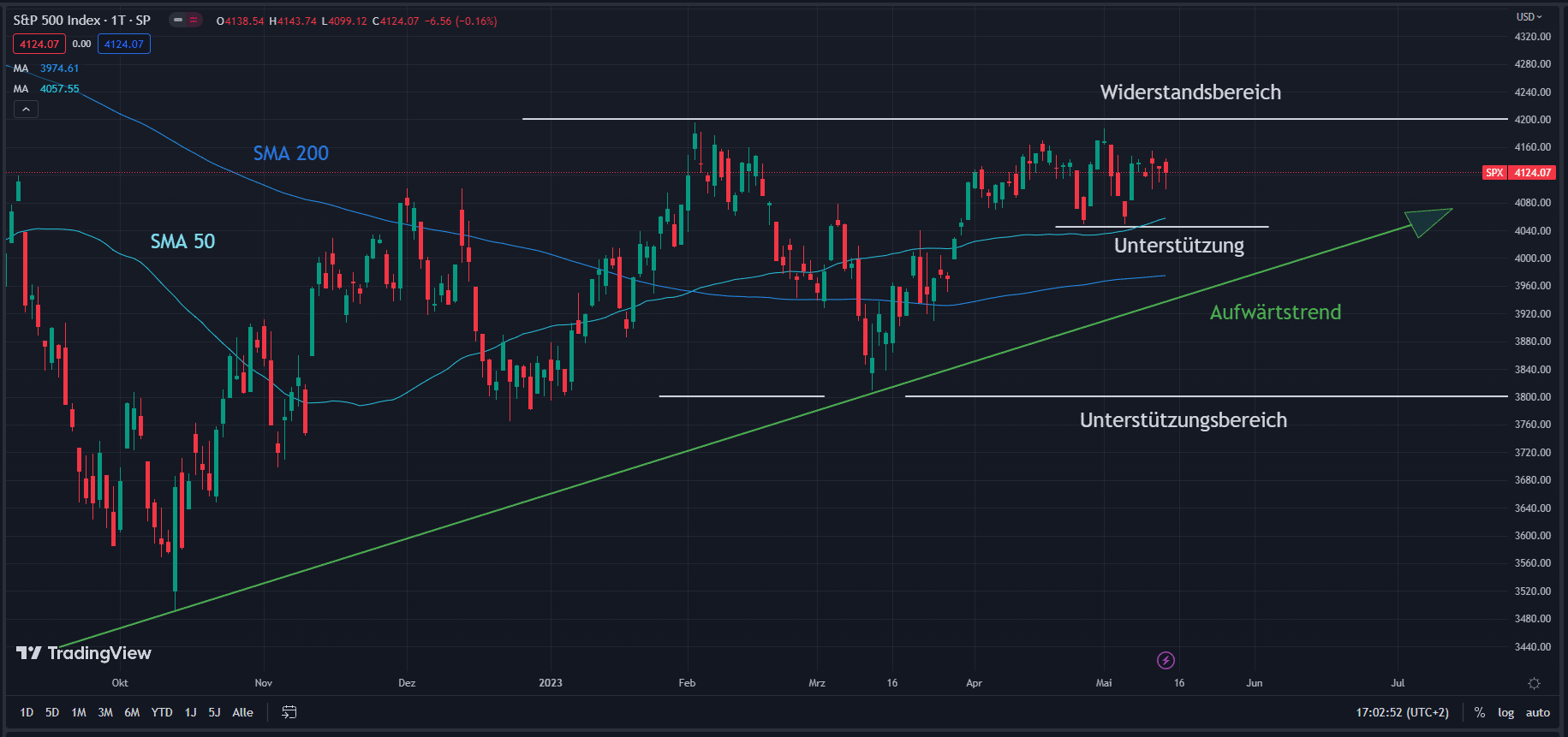
Task: Select the Alle time range
Action: [x=242, y=712]
